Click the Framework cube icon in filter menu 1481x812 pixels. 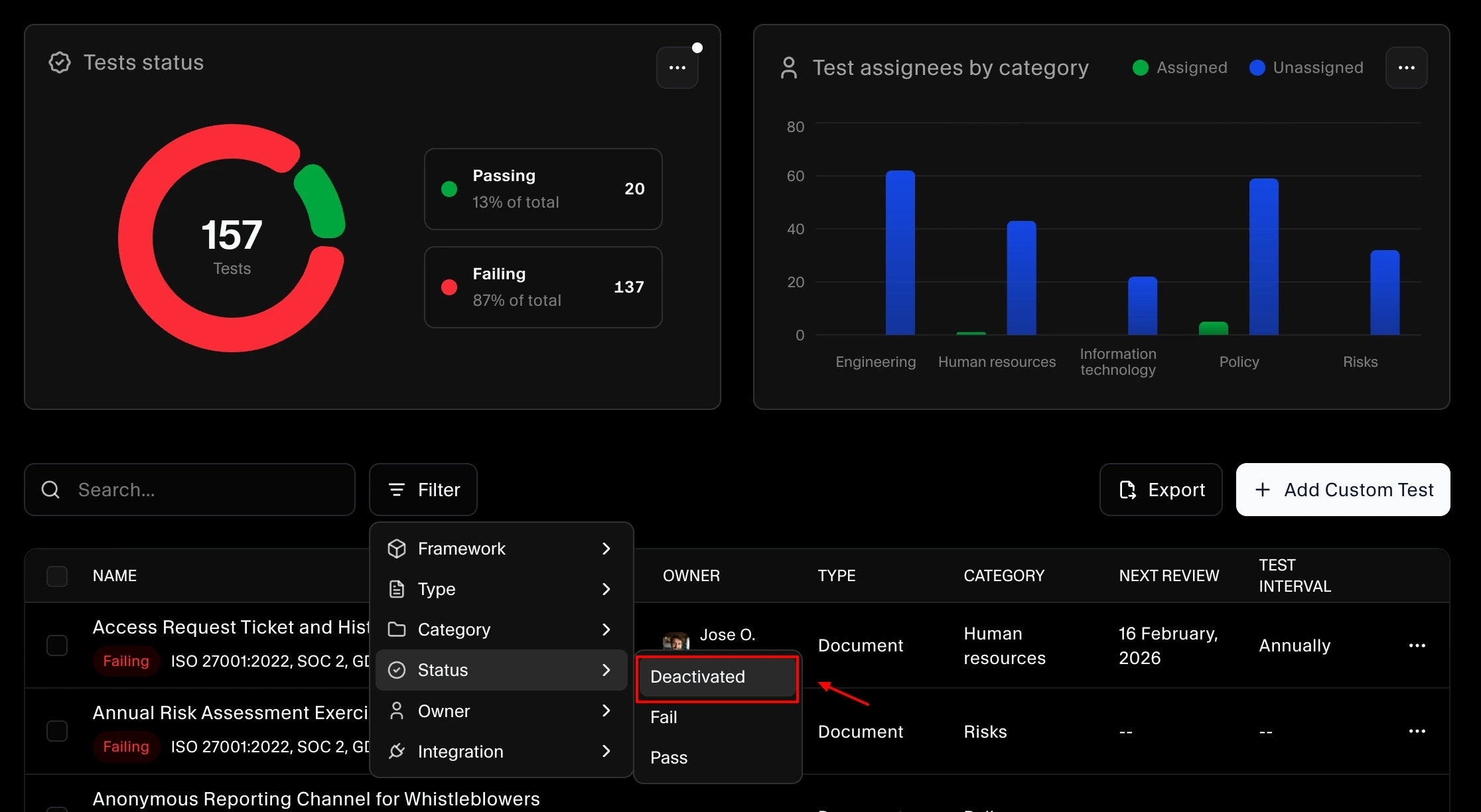click(397, 549)
